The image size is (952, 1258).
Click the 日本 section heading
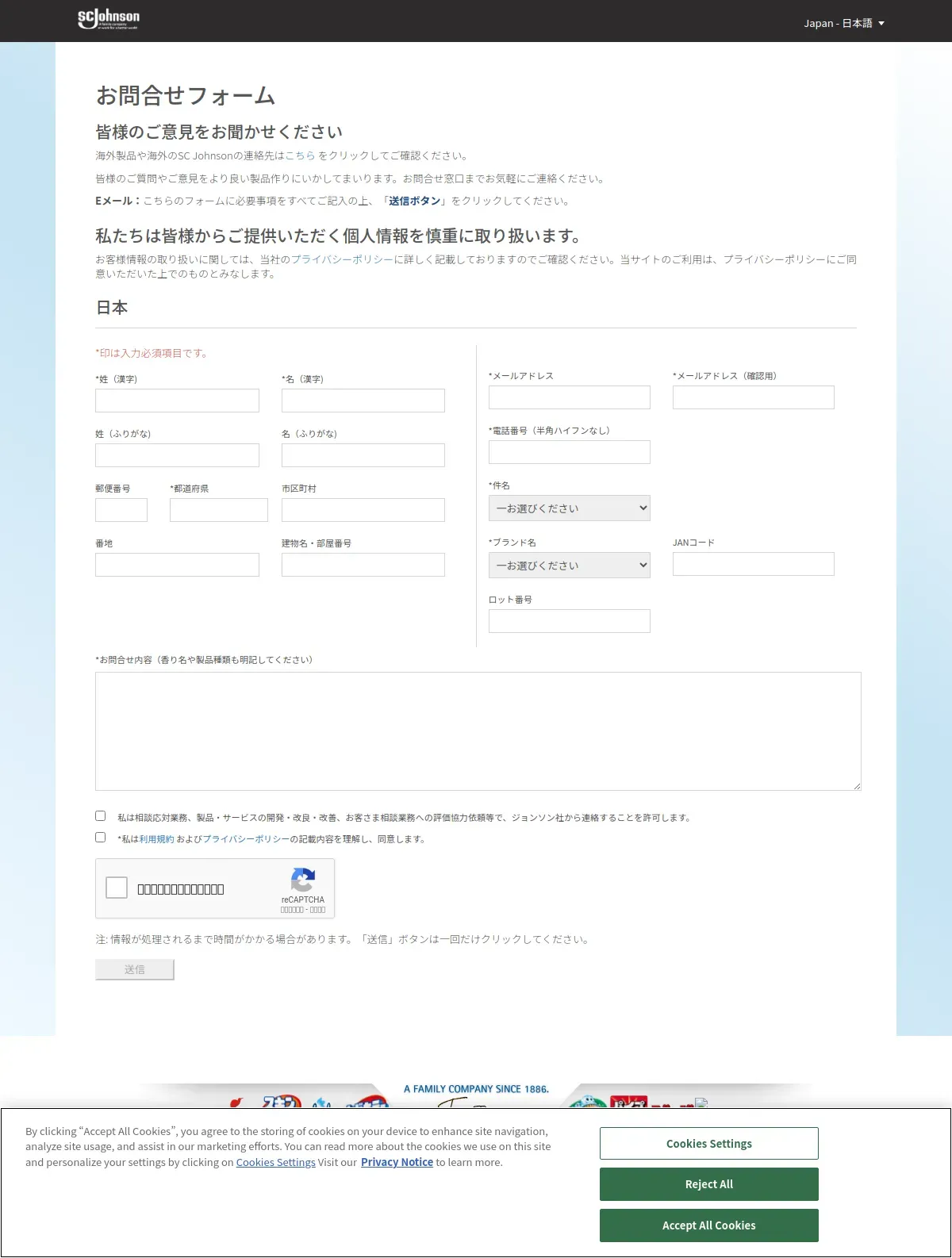112,308
